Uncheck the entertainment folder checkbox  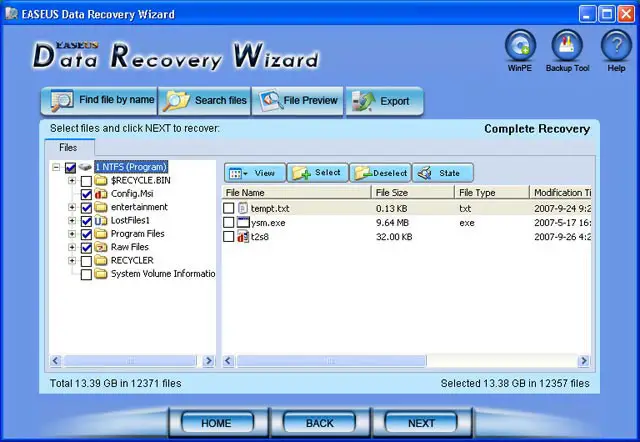click(x=86, y=207)
